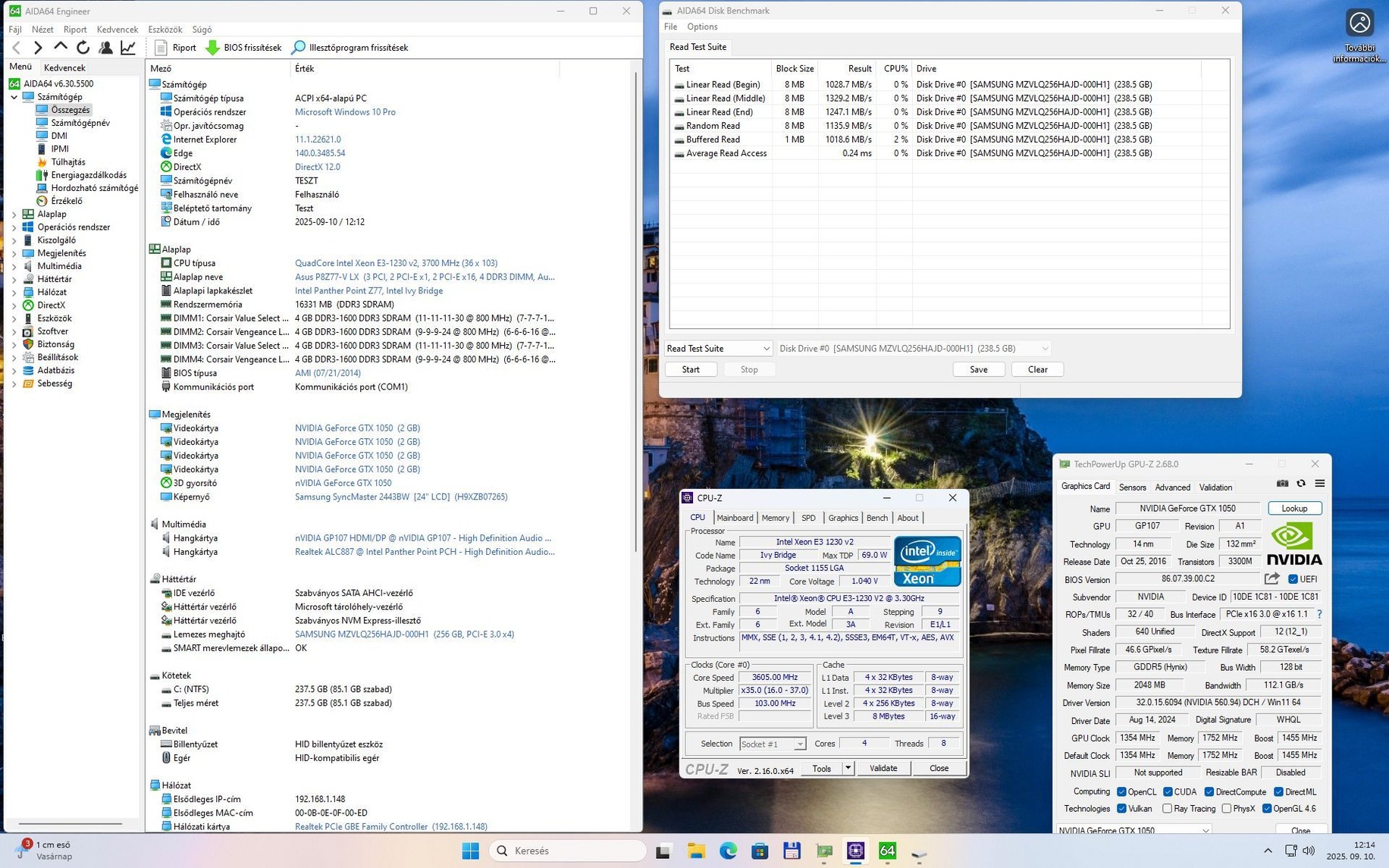Select Érzékelő in the AIDA64 tree
1389x868 pixels.
[67, 201]
